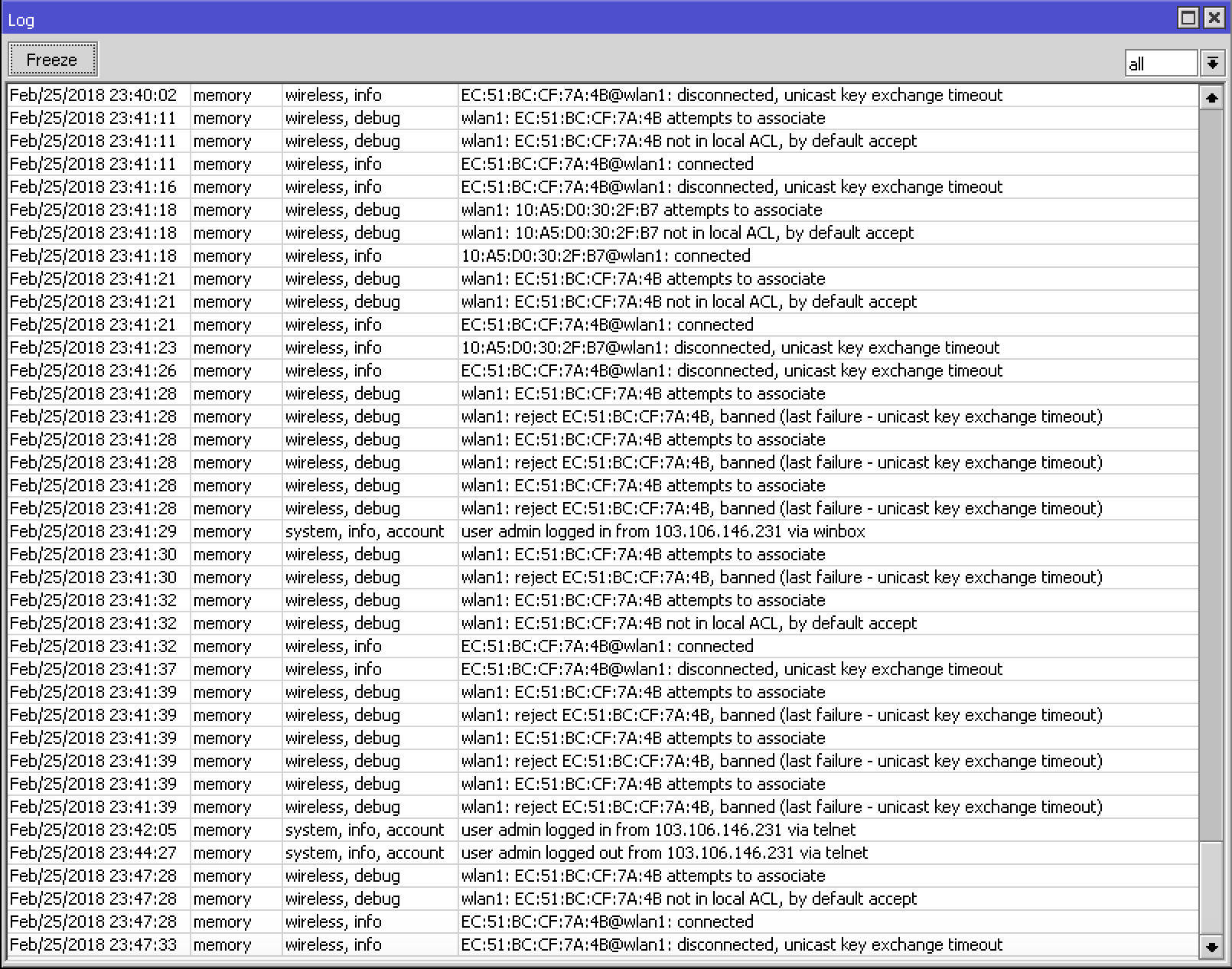Viewport: 1232px width, 969px height.
Task: Close the Log window
Action: [1213, 17]
